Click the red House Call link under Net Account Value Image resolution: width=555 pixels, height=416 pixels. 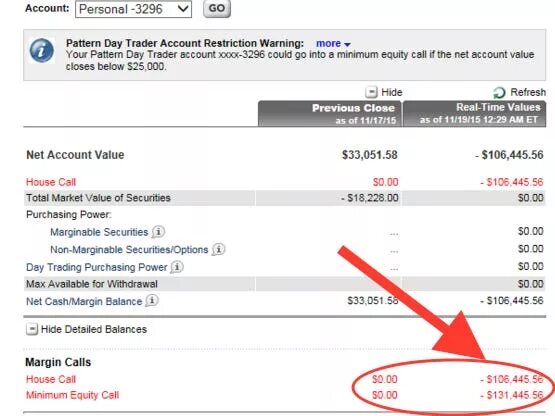[x=51, y=182]
